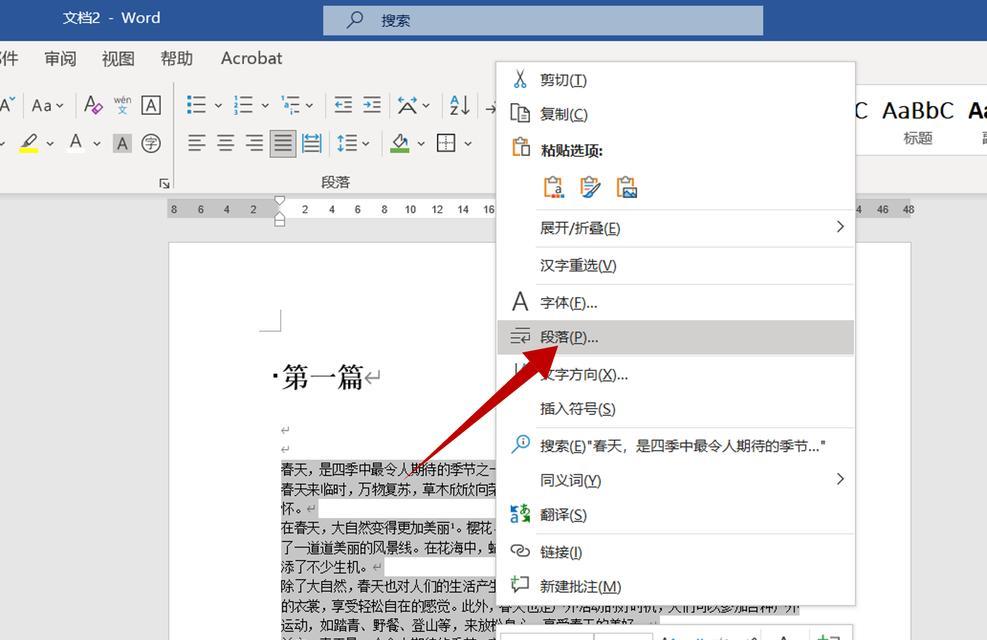The width and height of the screenshot is (987, 640).
Task: Center align the text
Action: pyautogui.click(x=225, y=143)
